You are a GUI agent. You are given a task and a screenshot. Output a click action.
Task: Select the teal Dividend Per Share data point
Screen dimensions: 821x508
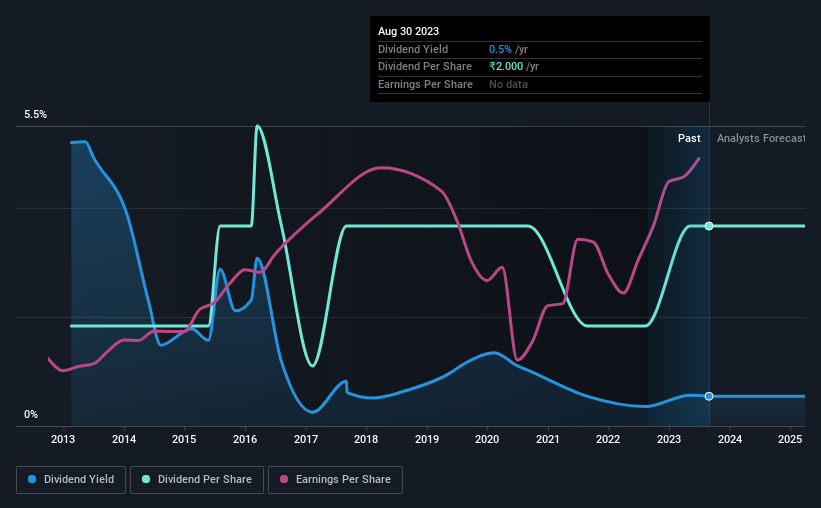[x=709, y=226]
